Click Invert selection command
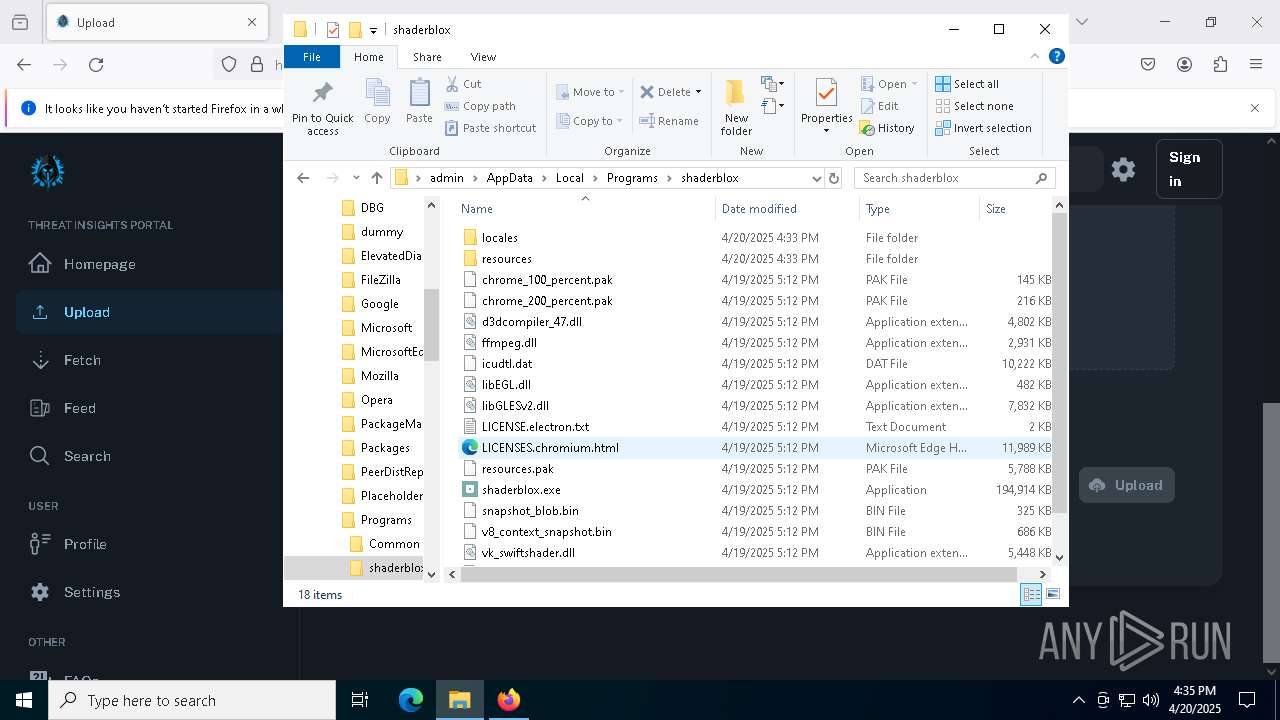 [x=983, y=128]
